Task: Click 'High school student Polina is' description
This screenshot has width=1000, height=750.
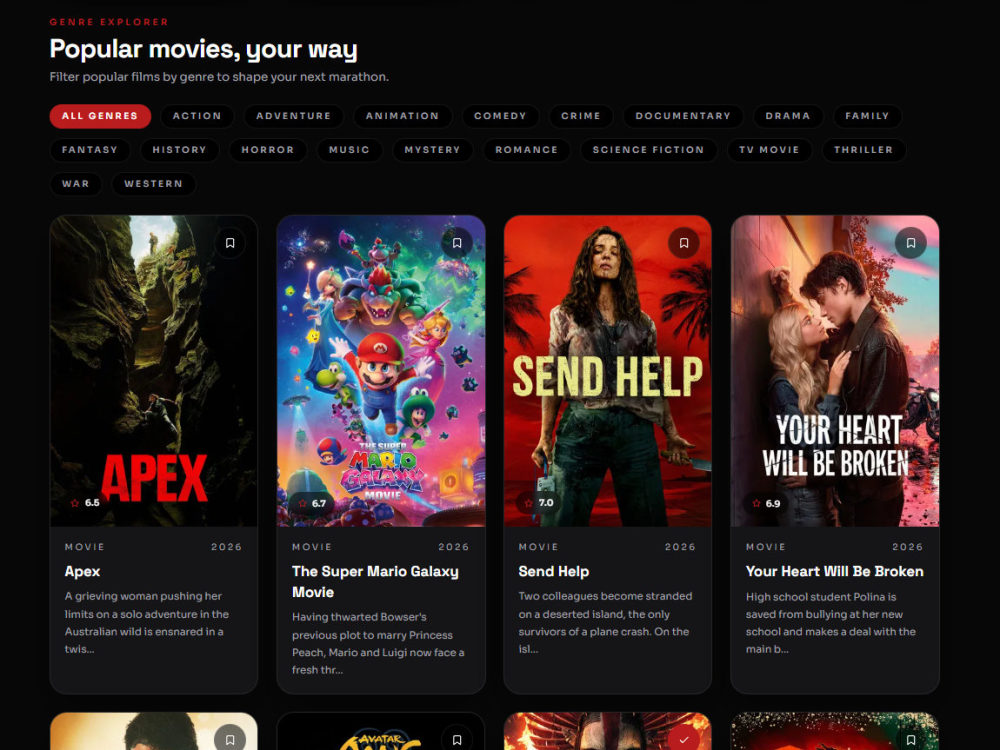Action: [831, 622]
